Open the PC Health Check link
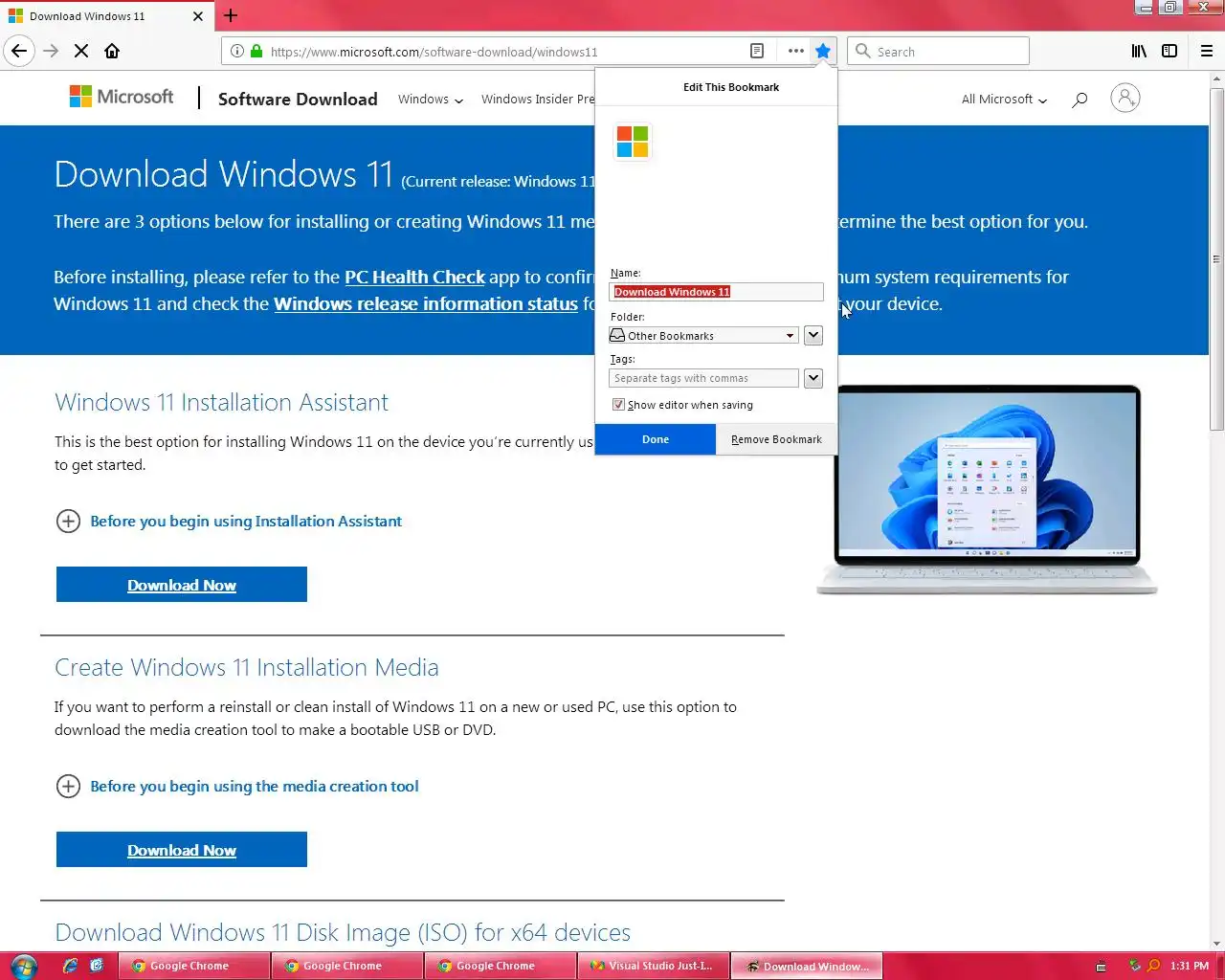 (414, 278)
